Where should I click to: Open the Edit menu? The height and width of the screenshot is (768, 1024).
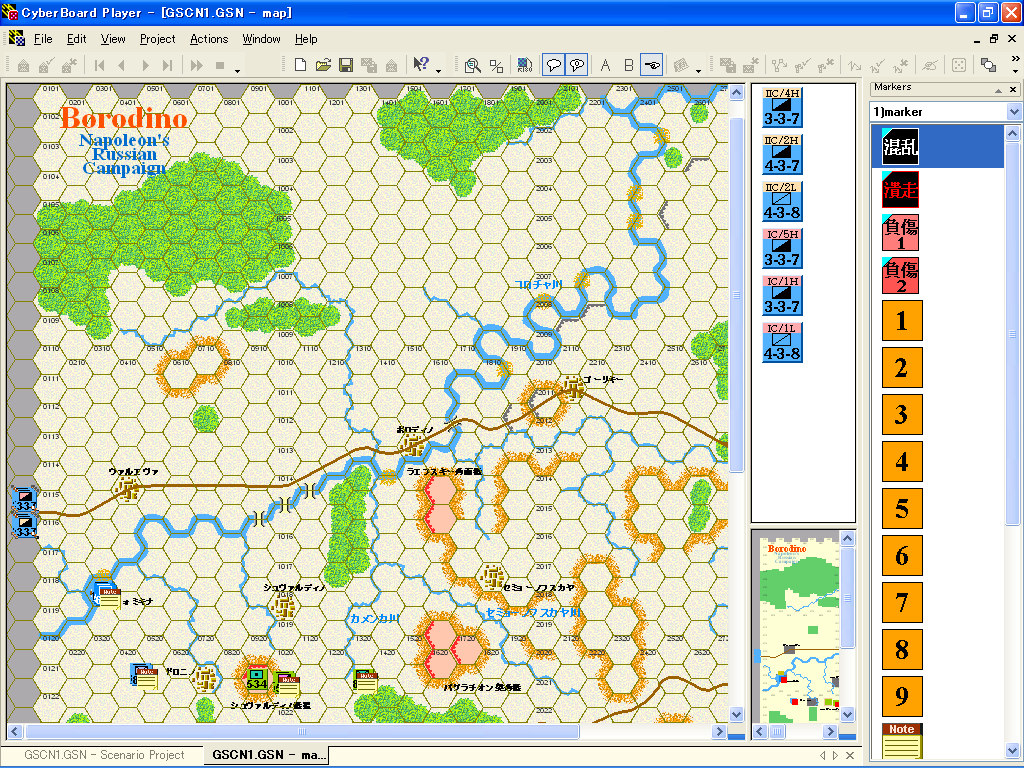pos(76,39)
